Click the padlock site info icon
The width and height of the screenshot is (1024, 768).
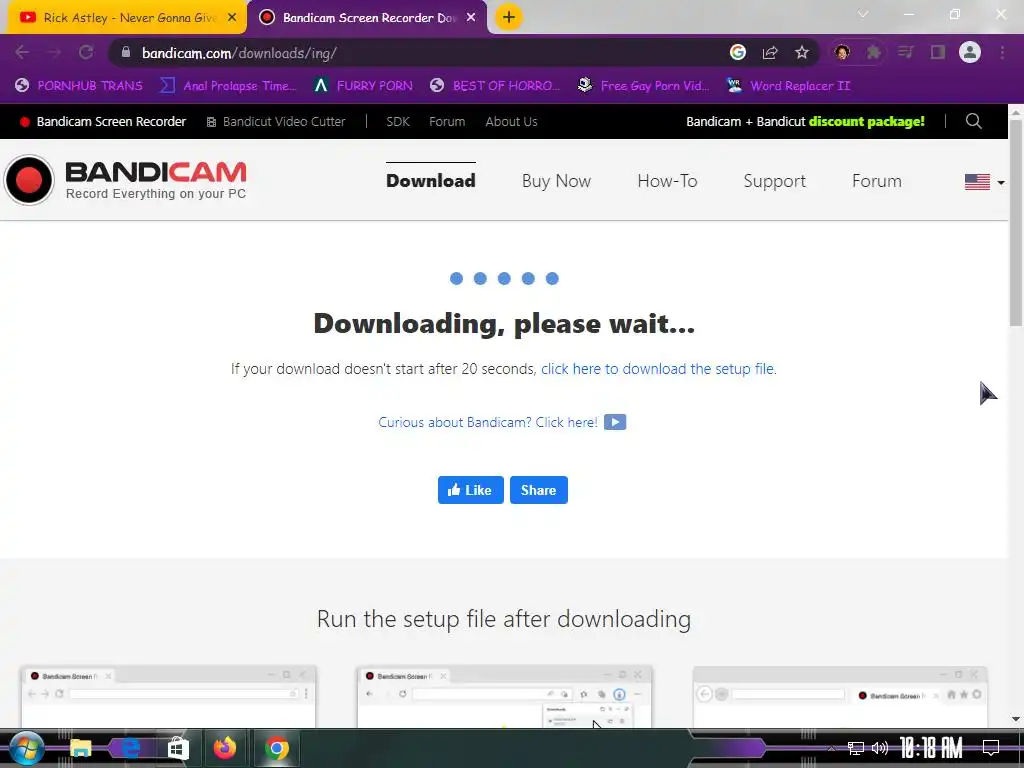[126, 52]
